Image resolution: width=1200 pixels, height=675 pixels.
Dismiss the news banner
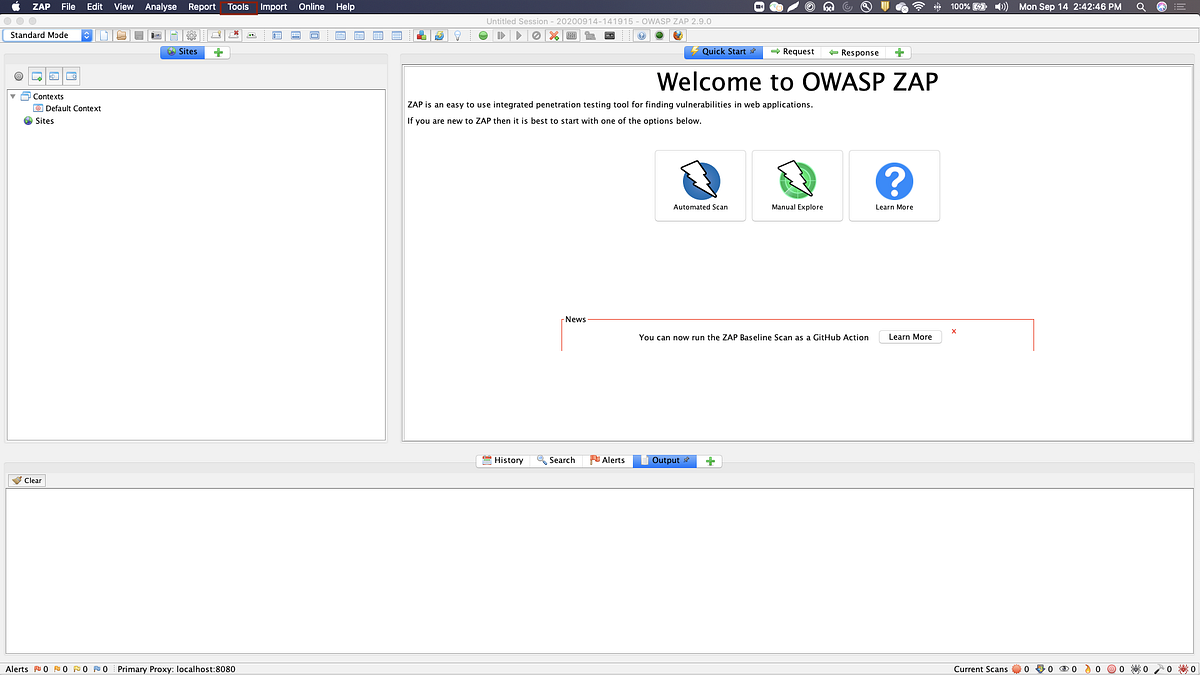point(953,330)
